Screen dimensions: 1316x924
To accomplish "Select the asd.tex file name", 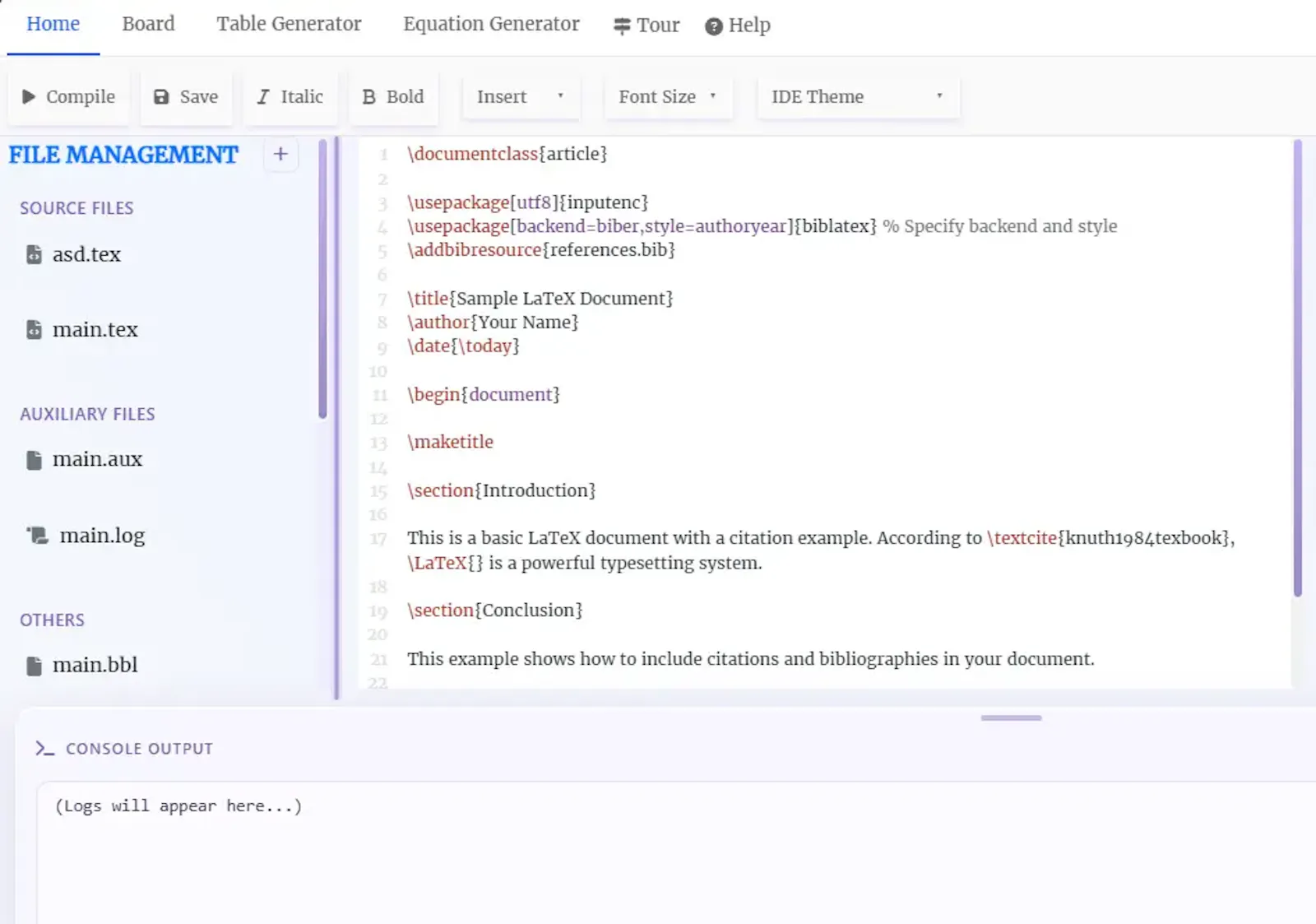I will 86,255.
